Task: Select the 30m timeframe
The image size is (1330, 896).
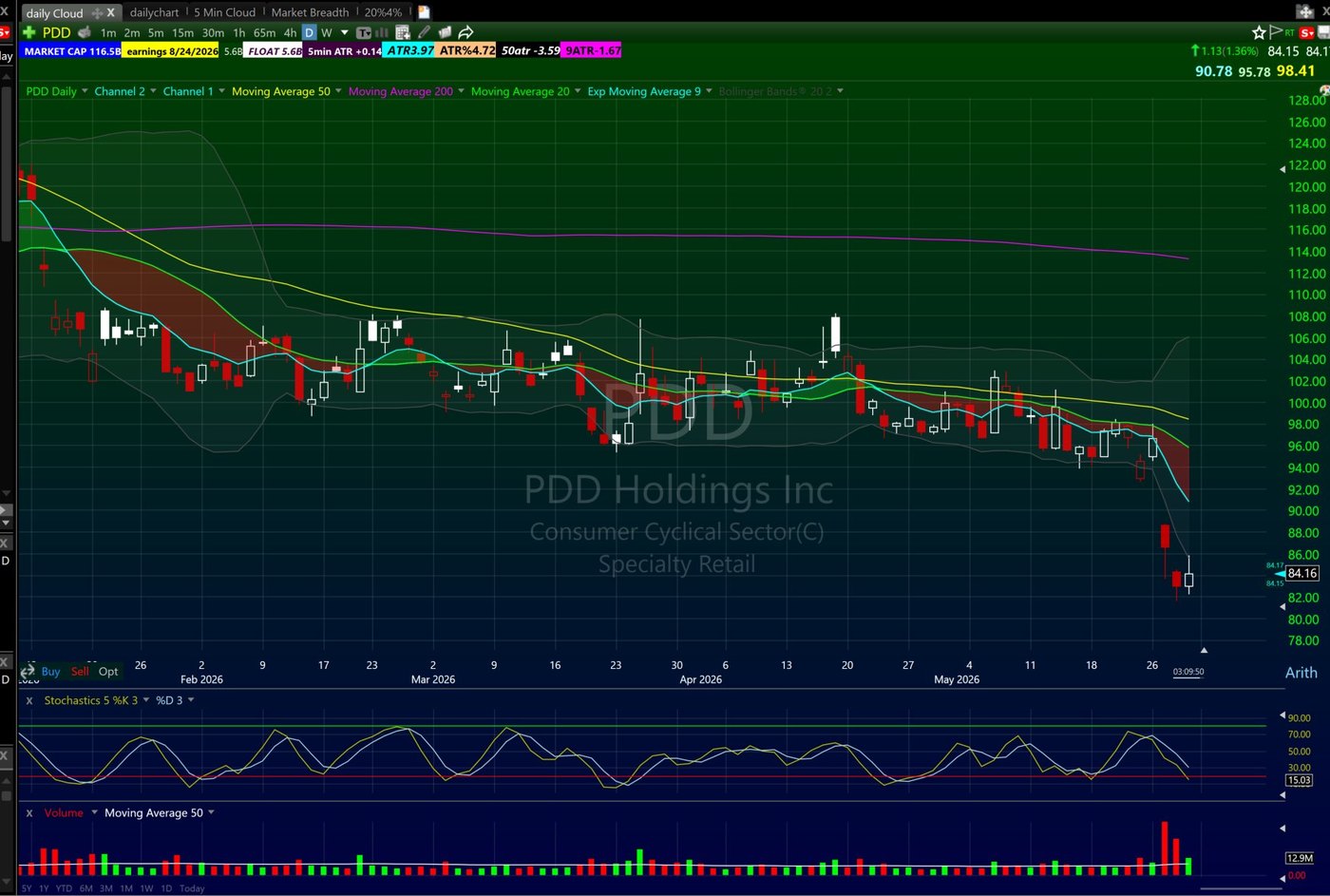Action: tap(214, 32)
